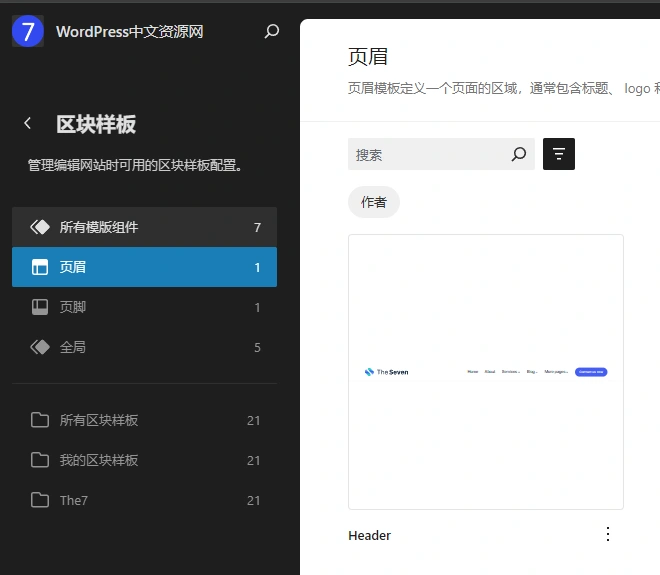The width and height of the screenshot is (660, 575).
Task: Click the header layout icon beside 页眉
Action: coord(40,267)
